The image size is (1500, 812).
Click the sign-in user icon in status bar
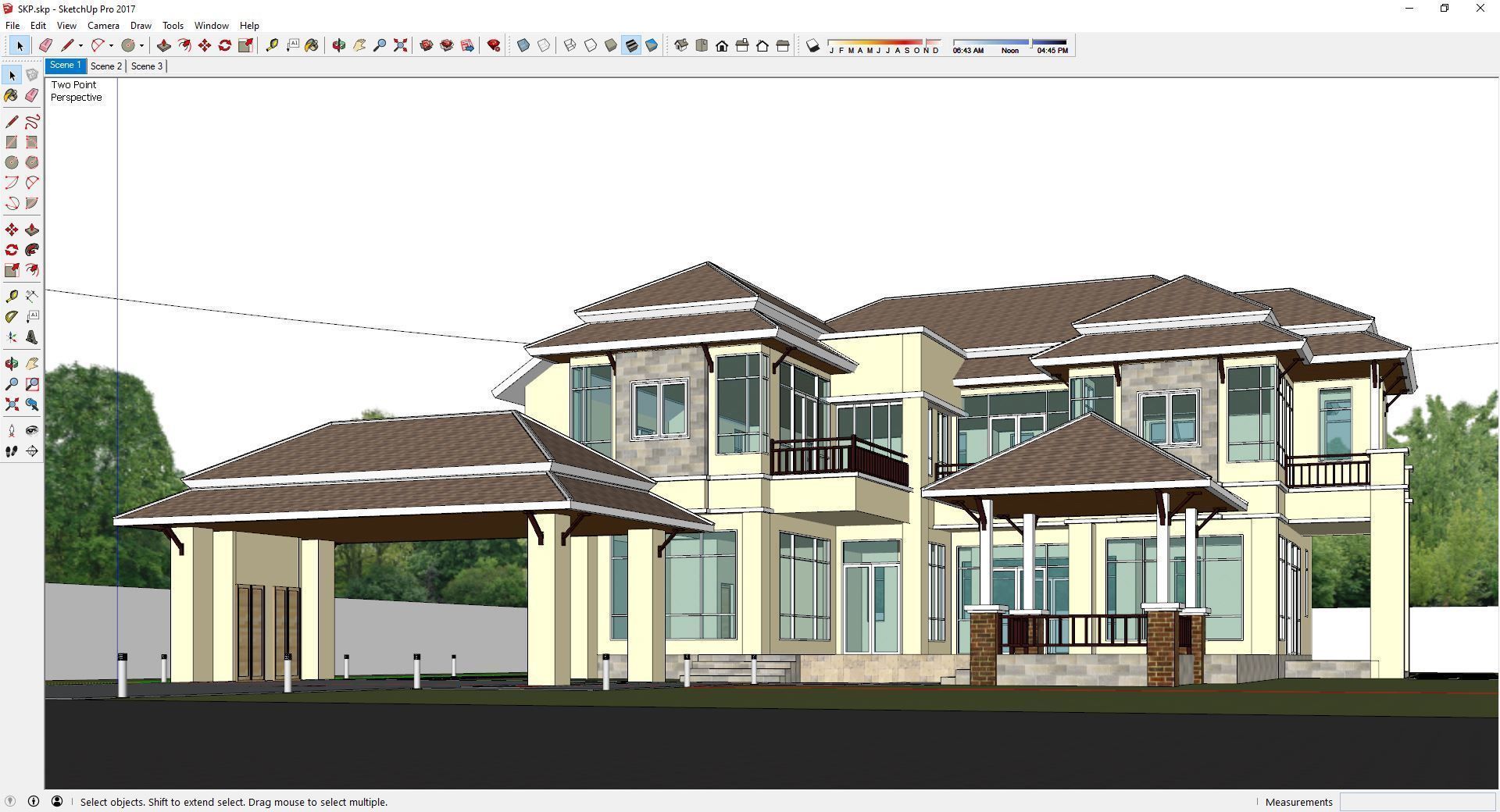[x=57, y=802]
